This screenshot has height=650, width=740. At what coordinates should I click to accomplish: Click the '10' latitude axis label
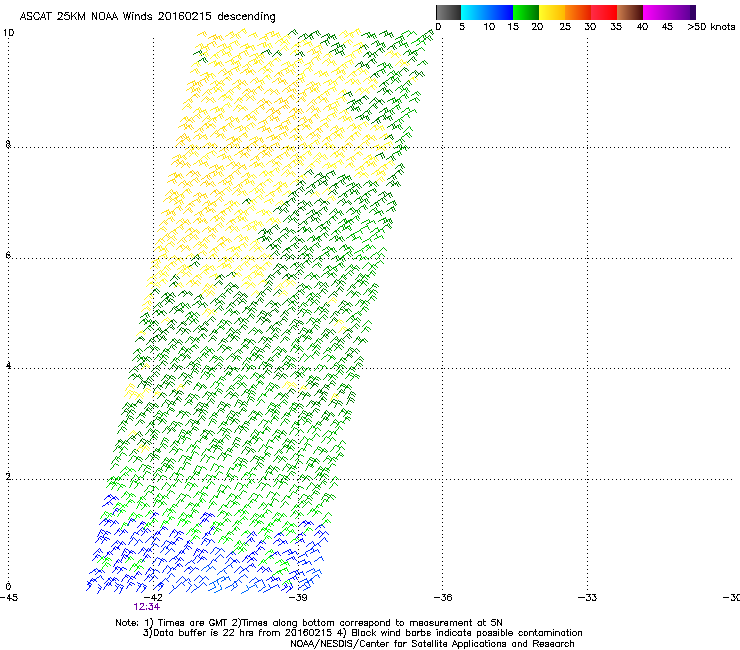click(8, 33)
